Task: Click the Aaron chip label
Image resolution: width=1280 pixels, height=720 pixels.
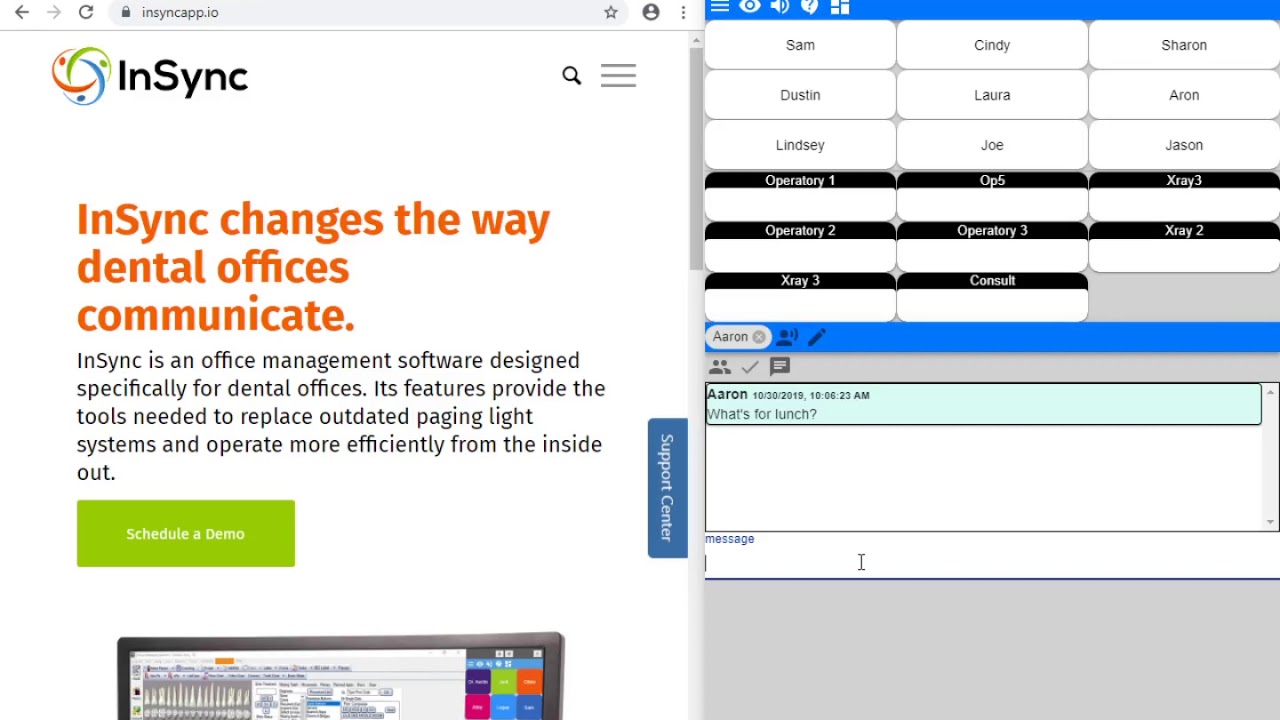Action: click(730, 337)
